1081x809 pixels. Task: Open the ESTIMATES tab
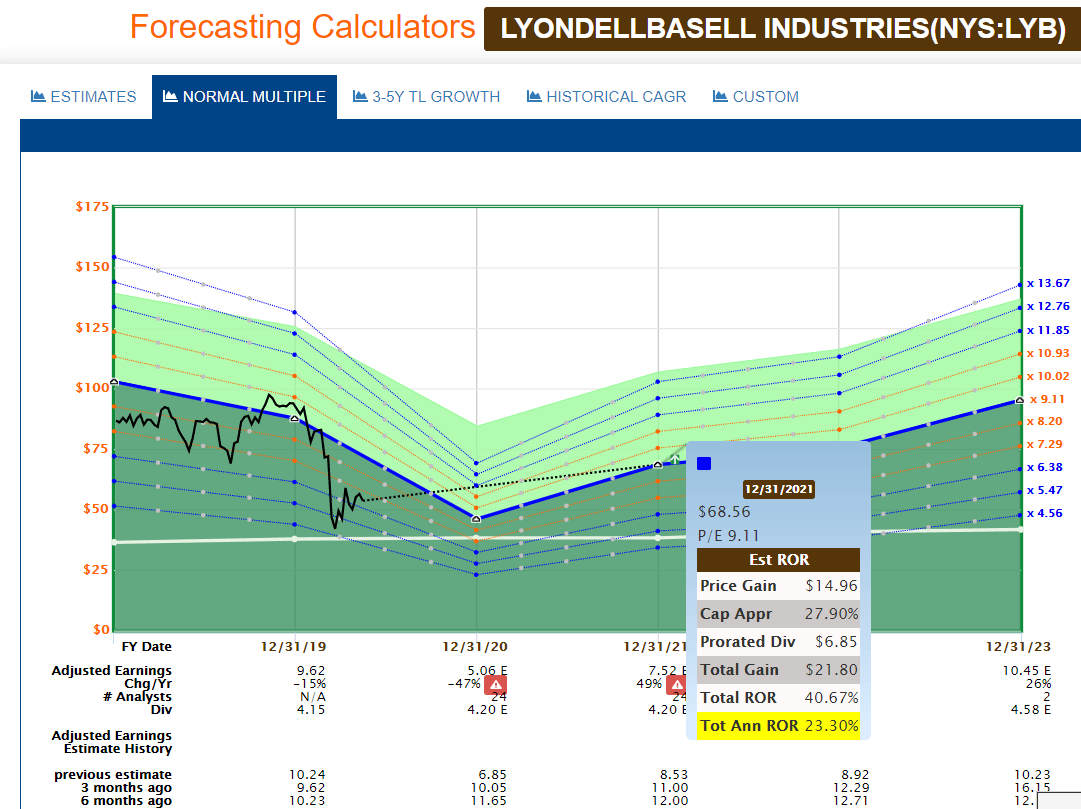pyautogui.click(x=83, y=97)
